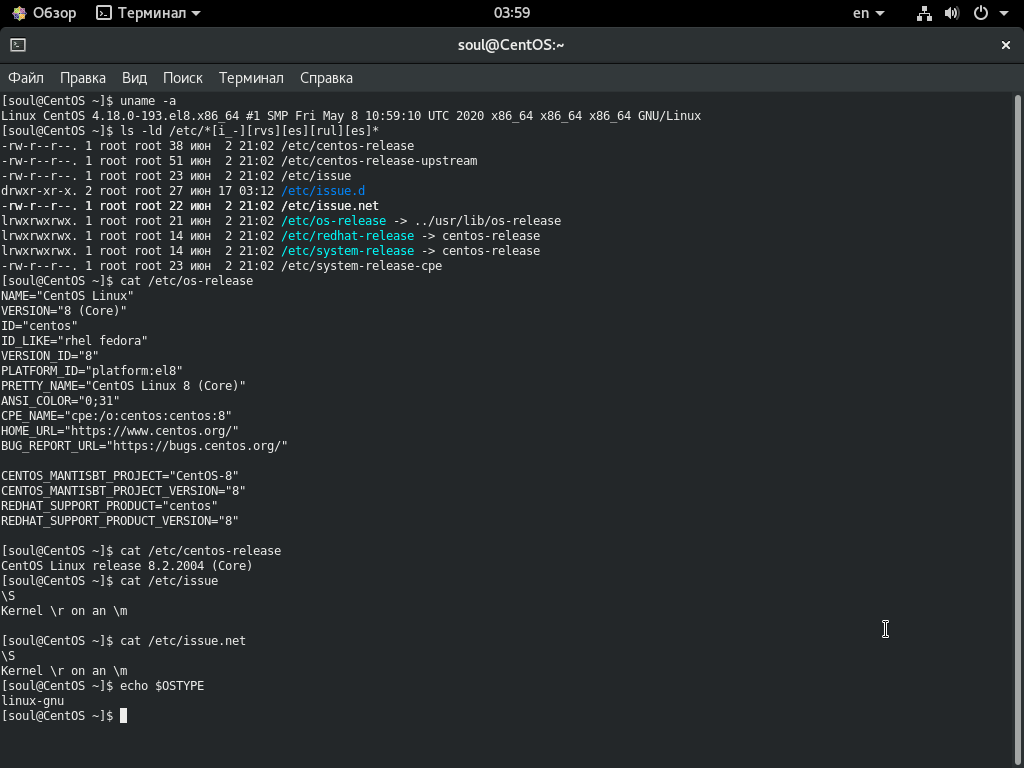Image resolution: width=1024 pixels, height=768 pixels.
Task: Click the line CENTOS_MANTISBT_PROJECT_VERSION="8"
Action: (123, 491)
